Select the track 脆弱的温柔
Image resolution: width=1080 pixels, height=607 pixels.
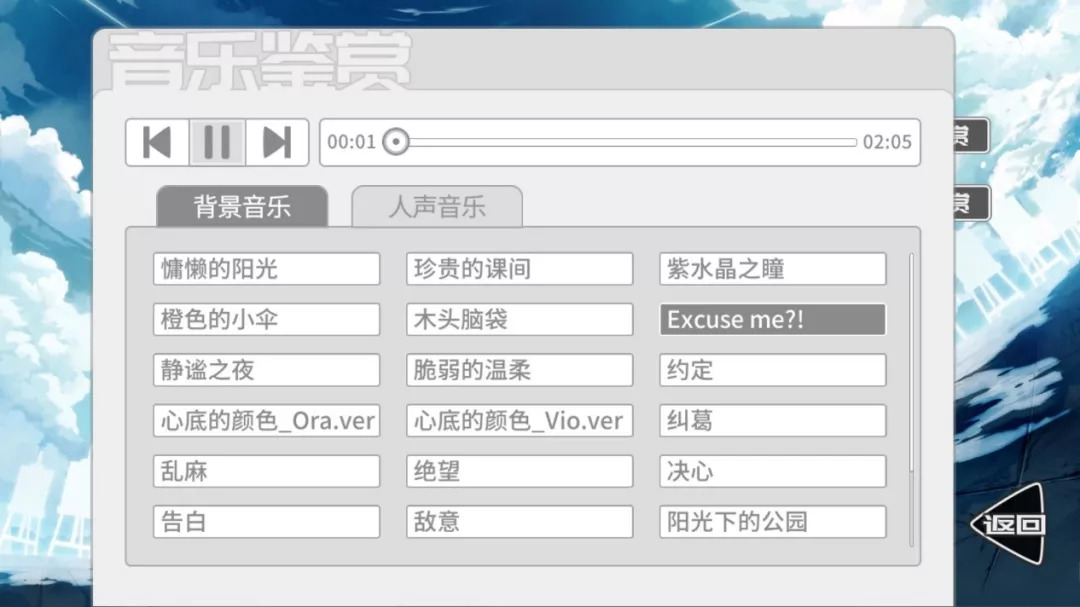[x=519, y=369]
